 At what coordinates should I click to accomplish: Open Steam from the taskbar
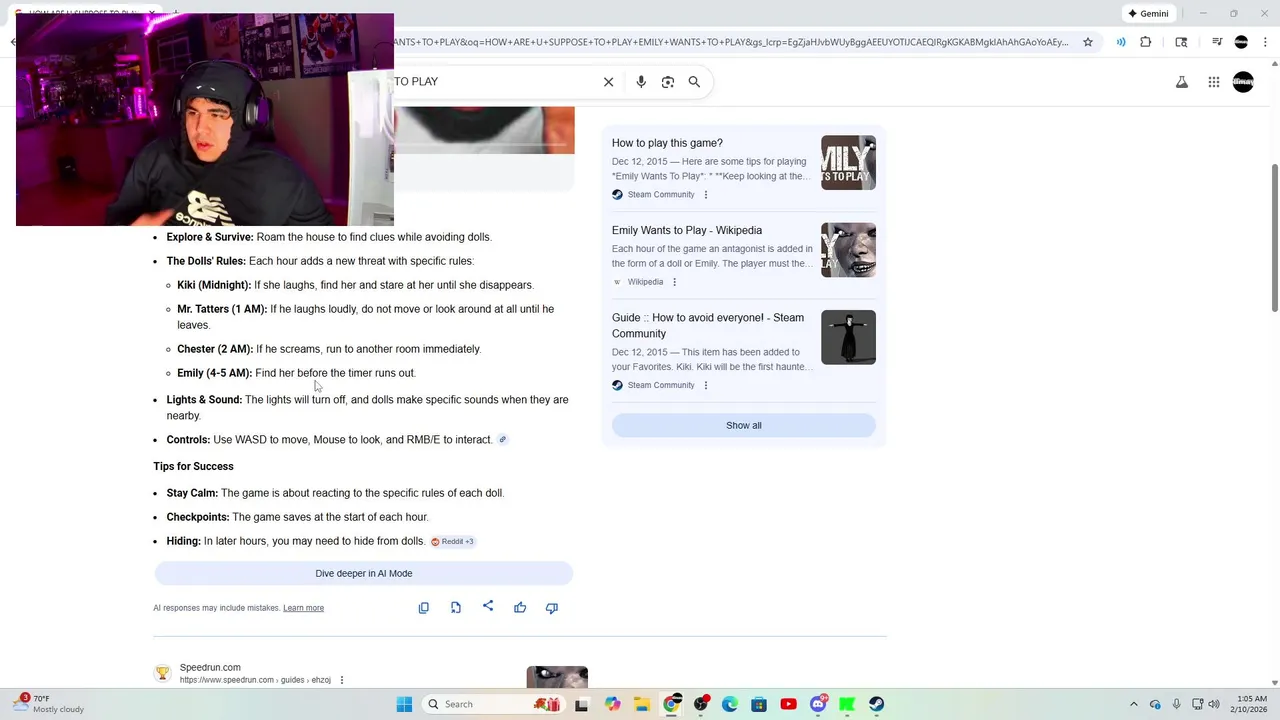coord(876,704)
